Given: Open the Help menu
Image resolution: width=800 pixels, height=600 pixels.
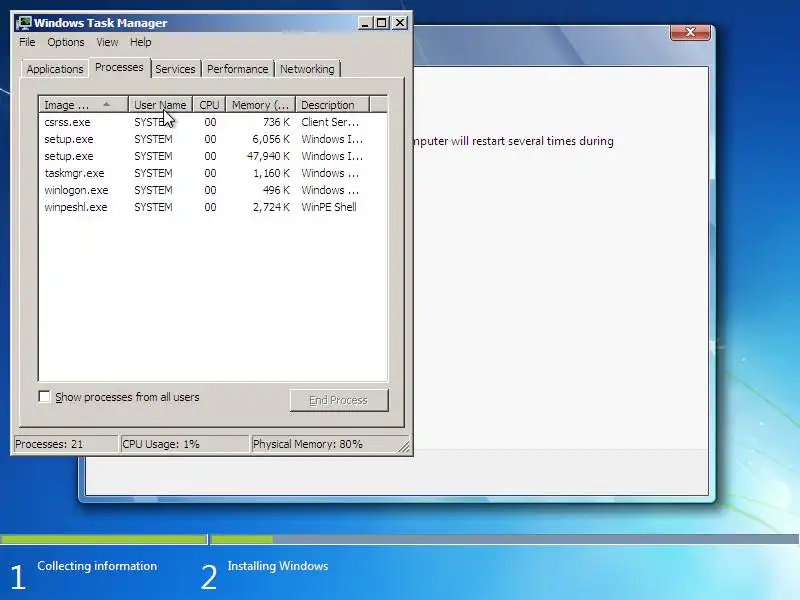Looking at the screenshot, I should pos(140,42).
